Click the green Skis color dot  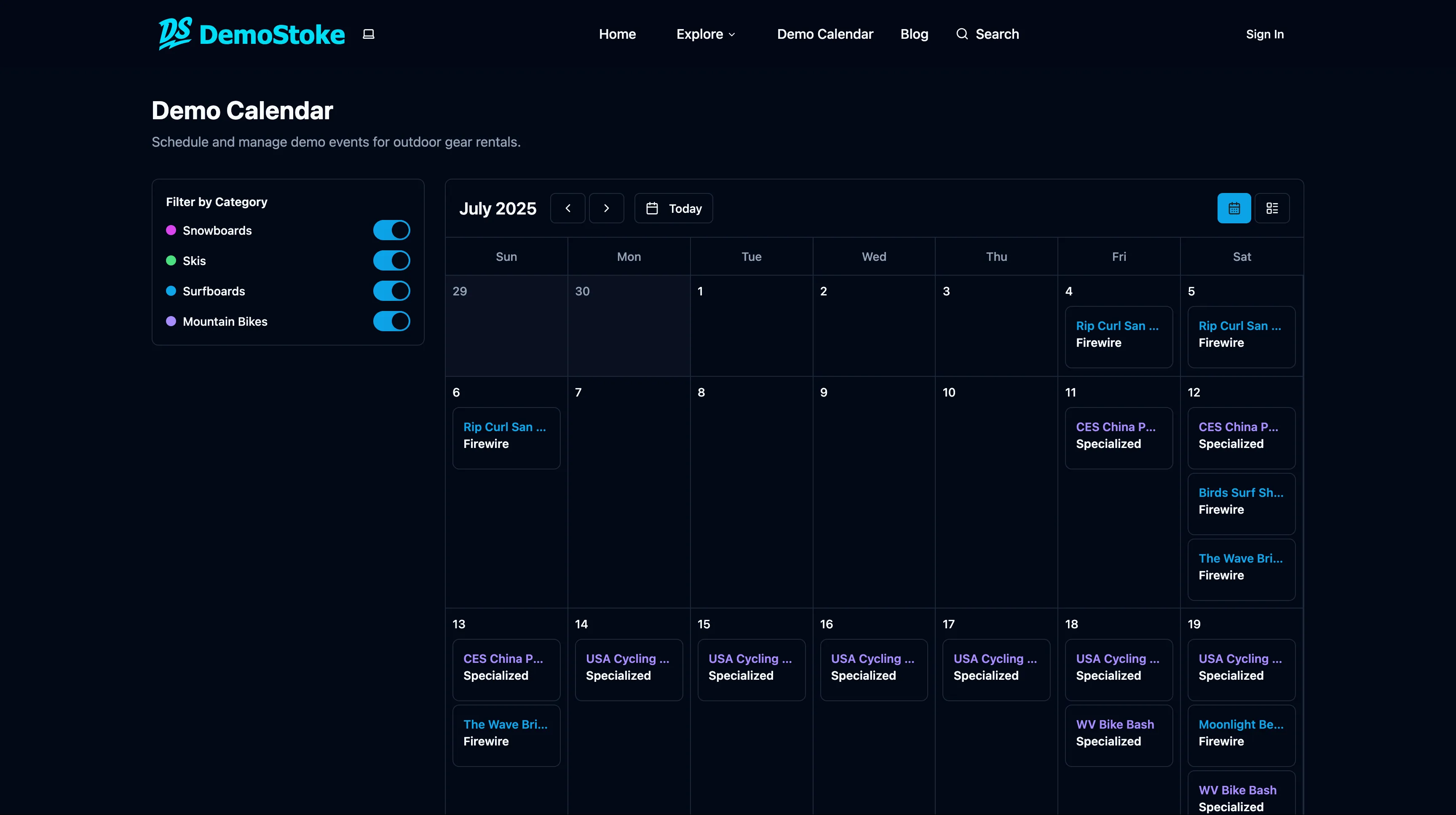coord(171,260)
